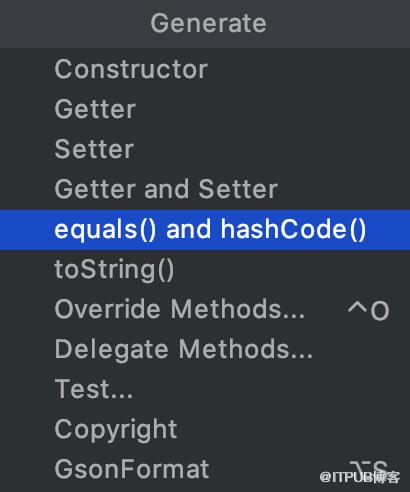Screen dimensions: 410x492
Task: Click the @ITPUB watermark text
Action: (359, 477)
